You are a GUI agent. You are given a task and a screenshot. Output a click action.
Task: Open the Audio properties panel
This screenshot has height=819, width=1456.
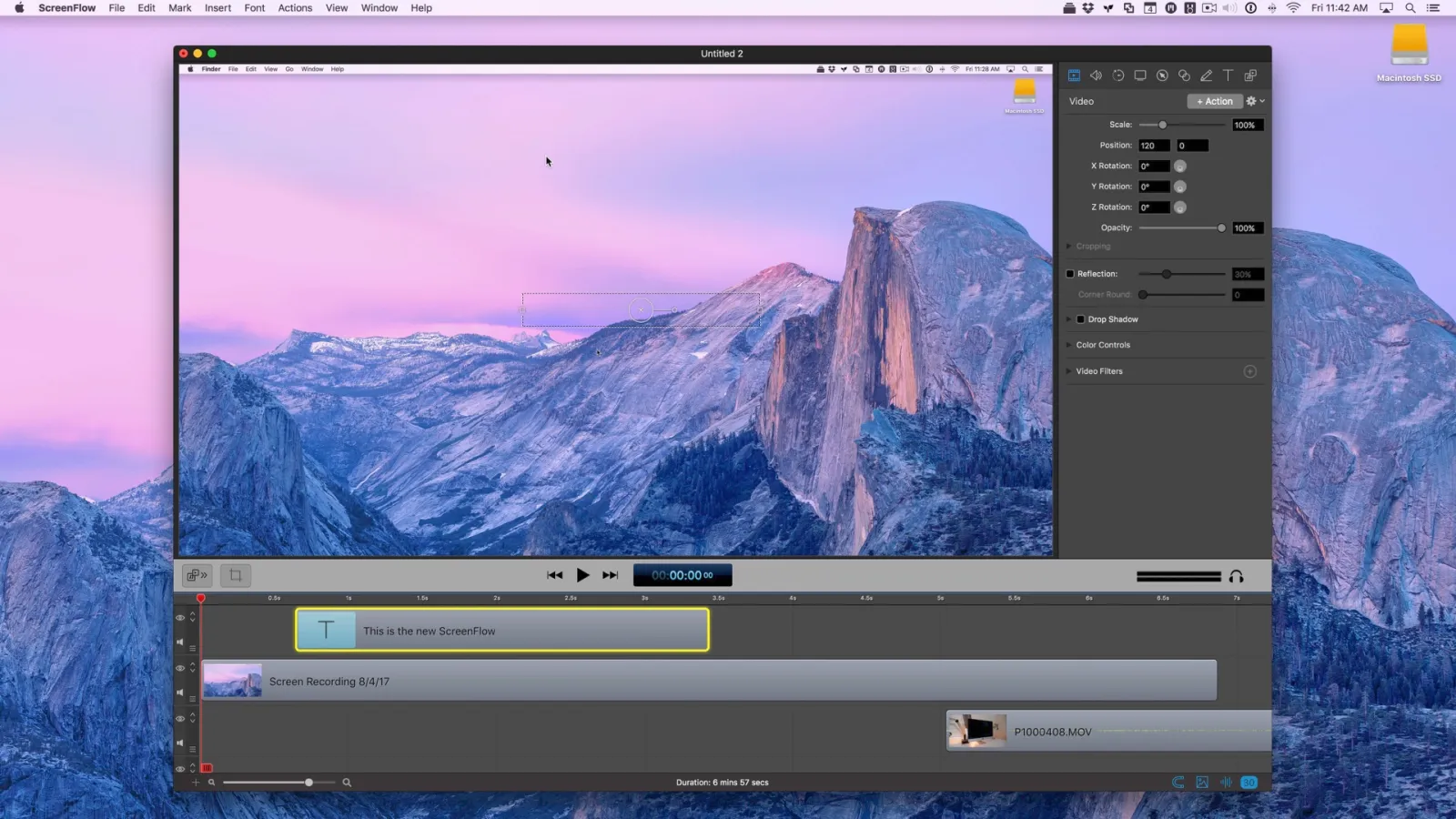pyautogui.click(x=1096, y=75)
